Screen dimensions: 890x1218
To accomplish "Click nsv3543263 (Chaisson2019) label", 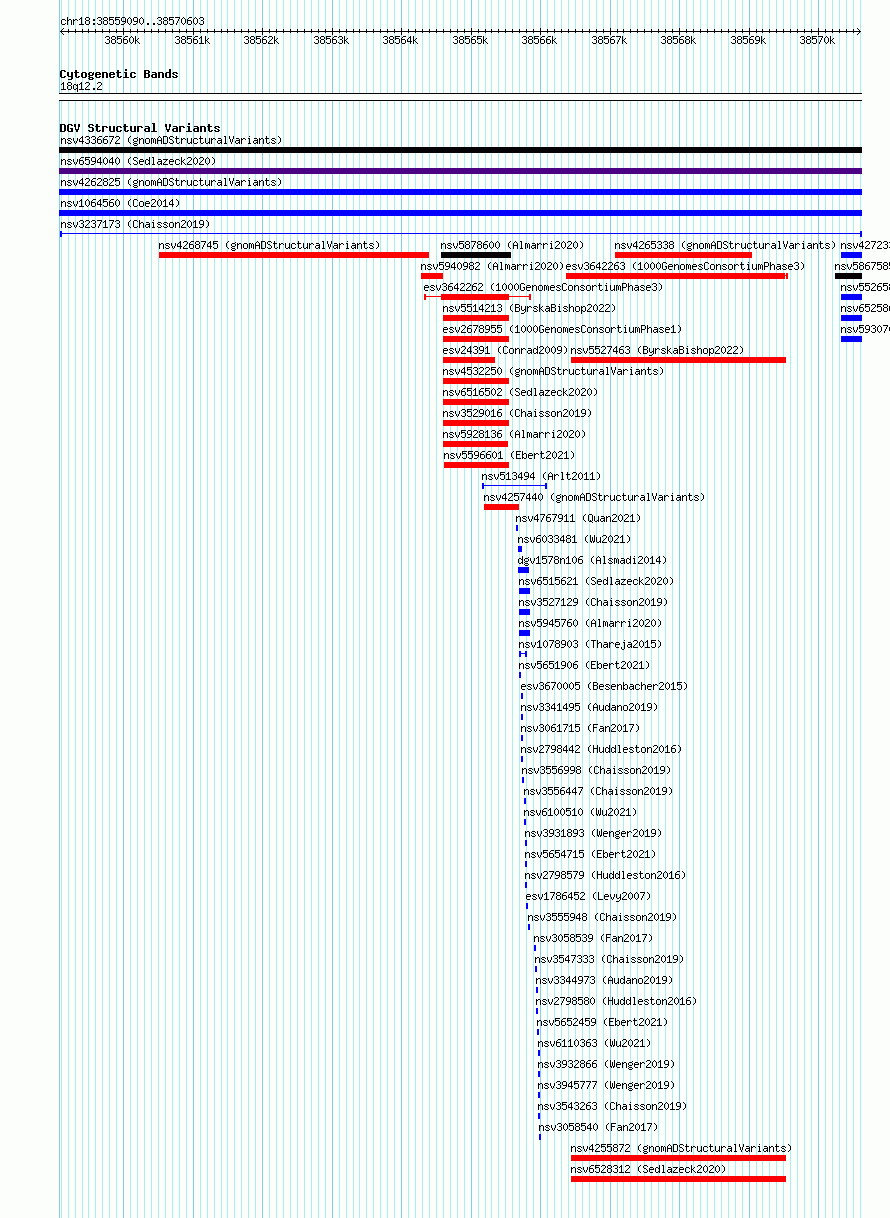I will coord(613,1106).
